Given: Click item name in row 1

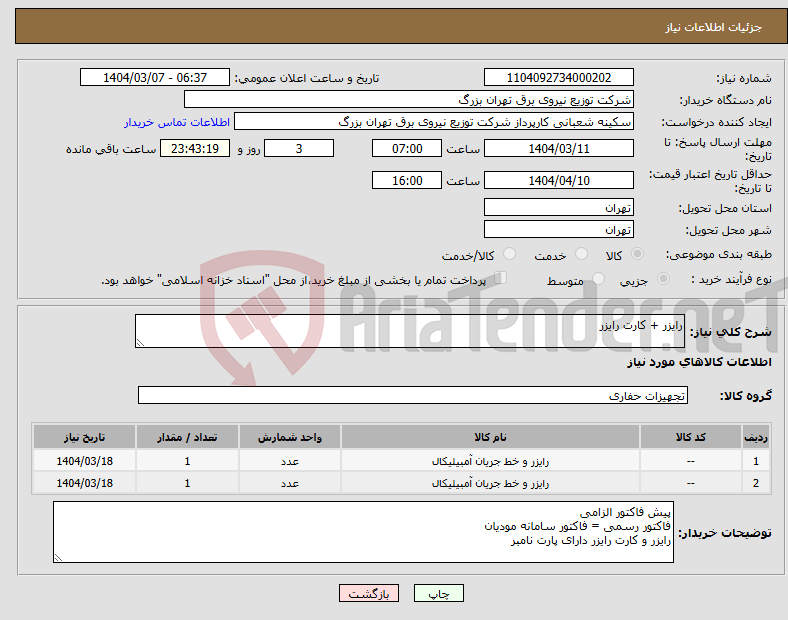Looking at the screenshot, I should pyautogui.click(x=490, y=461).
